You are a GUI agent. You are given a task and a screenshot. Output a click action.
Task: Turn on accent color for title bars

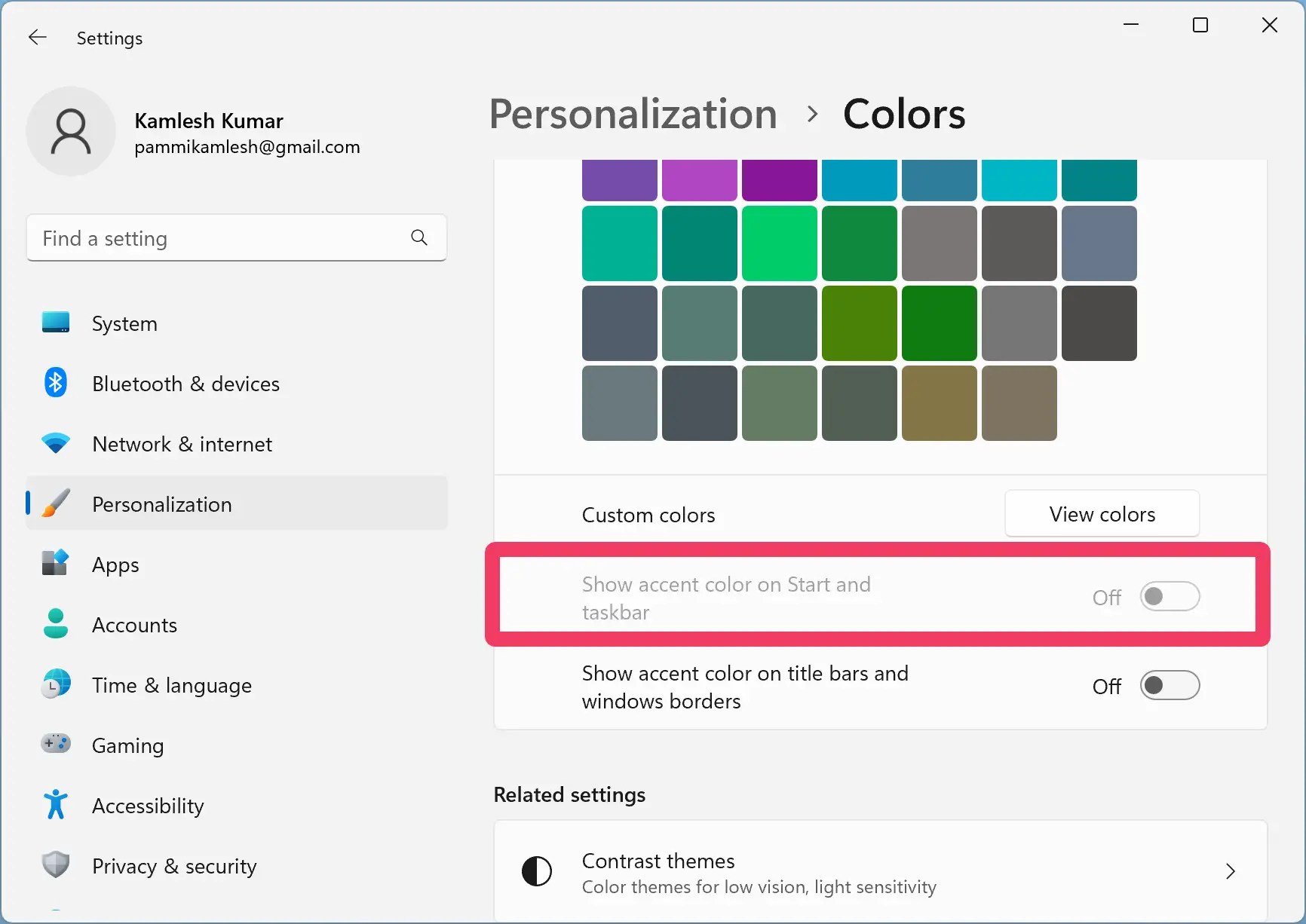point(1170,685)
